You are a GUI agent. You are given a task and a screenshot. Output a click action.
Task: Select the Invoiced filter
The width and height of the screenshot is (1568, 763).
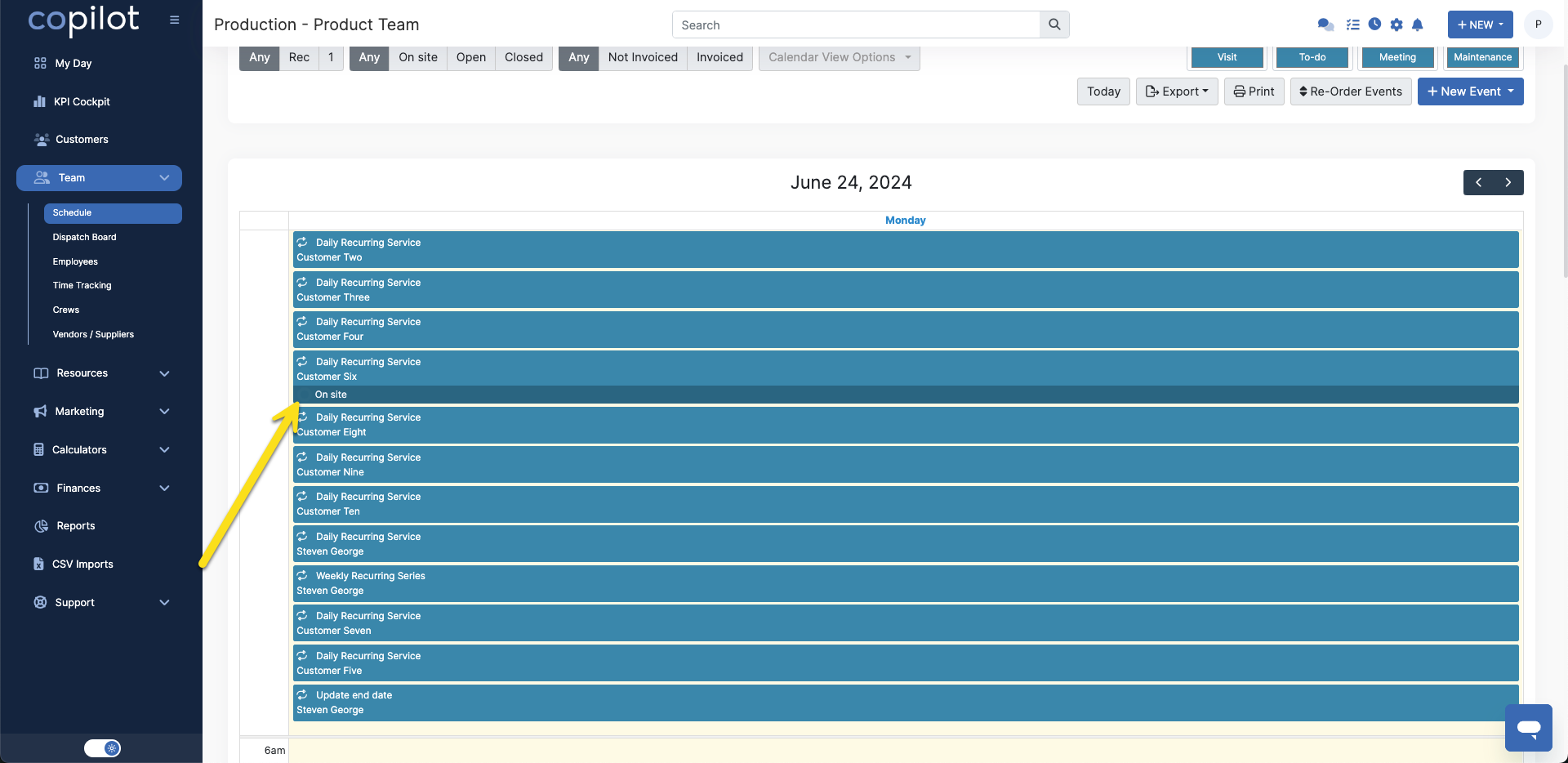[719, 57]
